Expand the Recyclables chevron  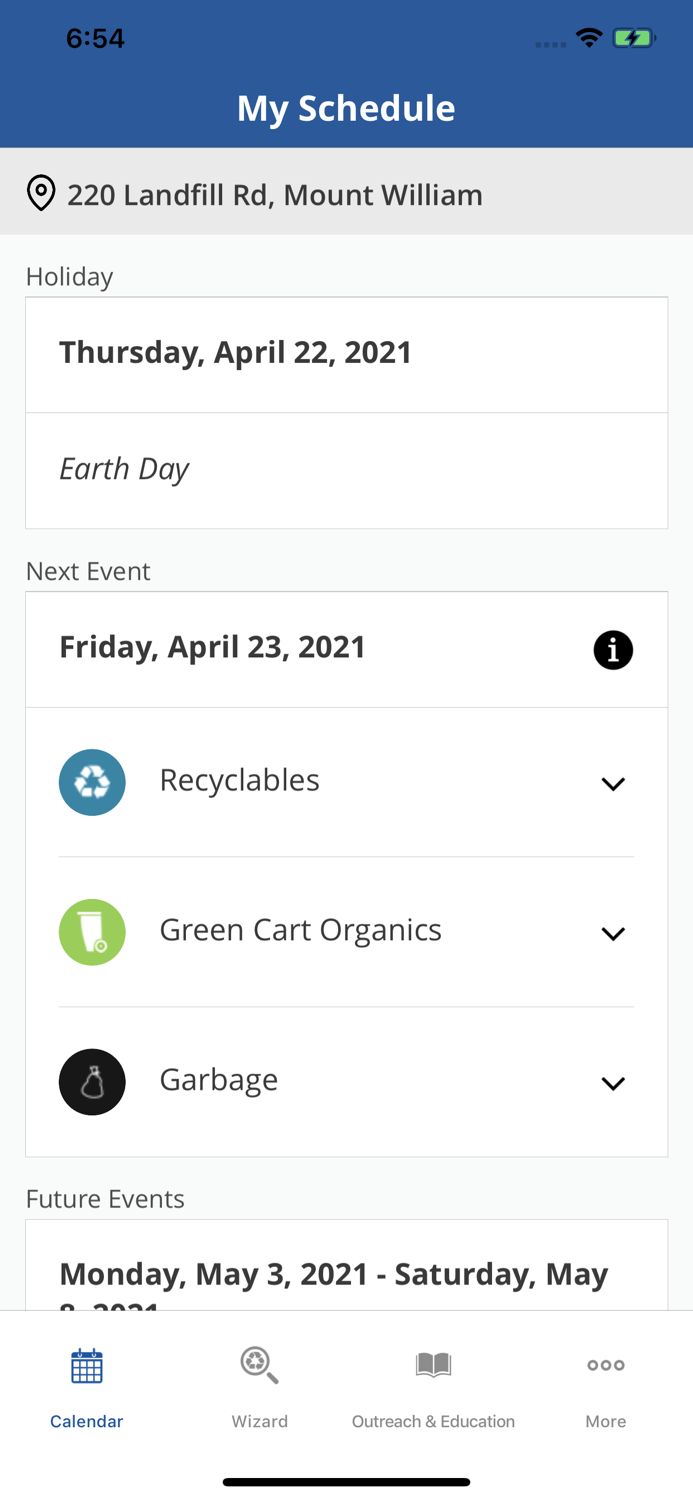pyautogui.click(x=613, y=784)
